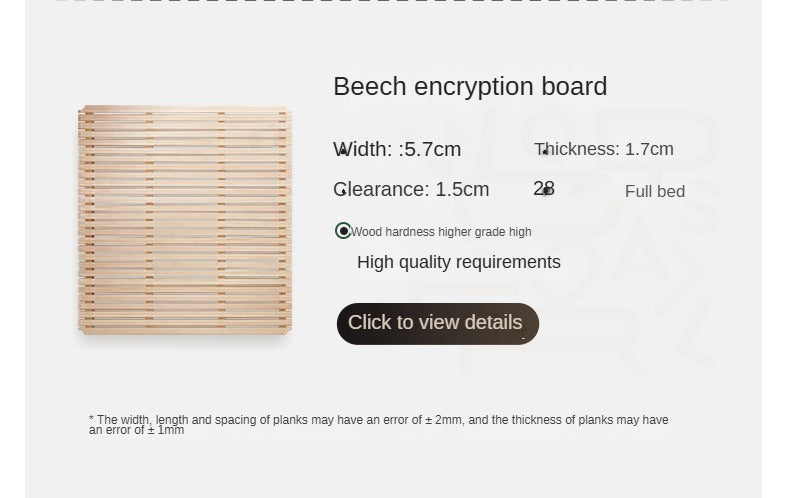Click the "Full bed" label
This screenshot has width=790, height=498.
pos(655,192)
